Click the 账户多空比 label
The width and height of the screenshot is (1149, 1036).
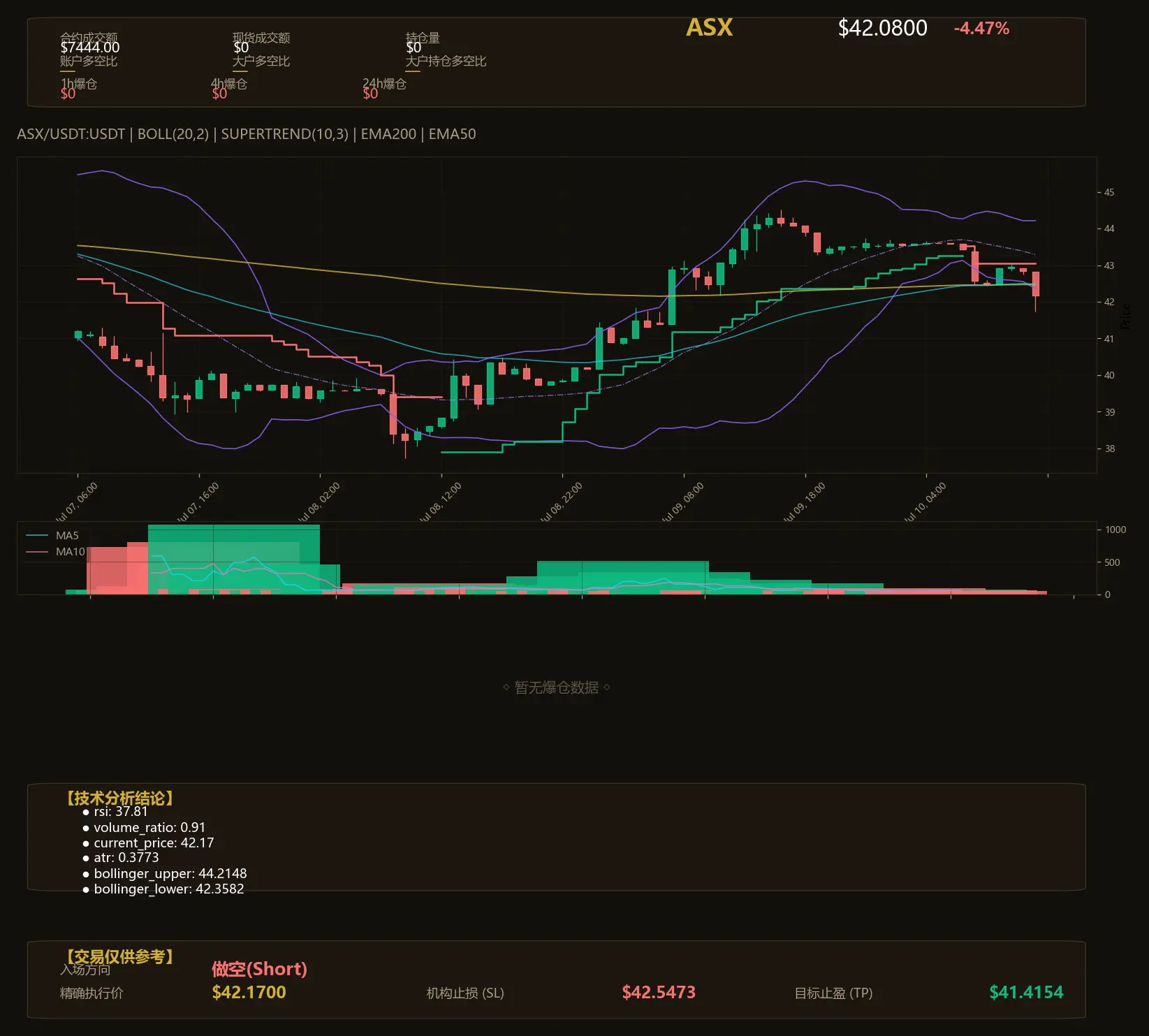tap(89, 61)
